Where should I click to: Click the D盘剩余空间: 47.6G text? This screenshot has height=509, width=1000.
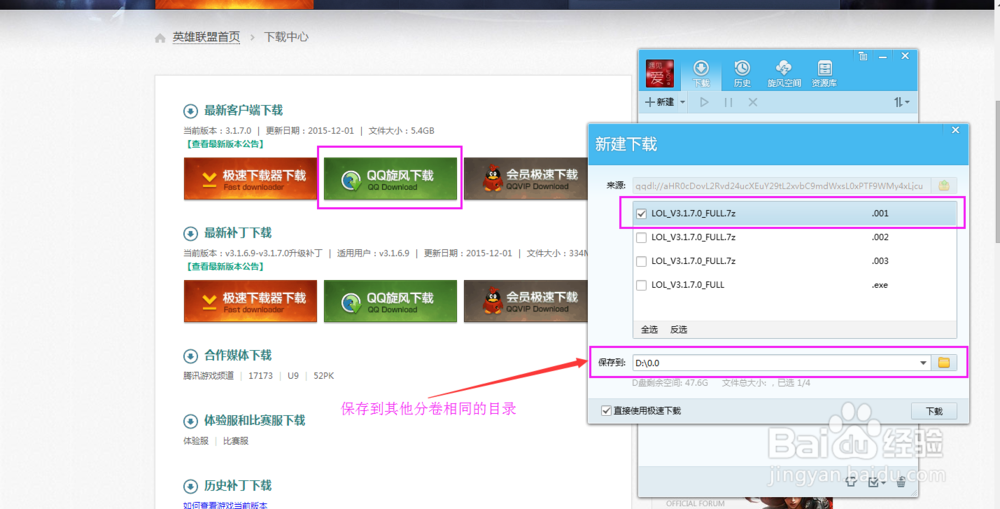(x=670, y=383)
